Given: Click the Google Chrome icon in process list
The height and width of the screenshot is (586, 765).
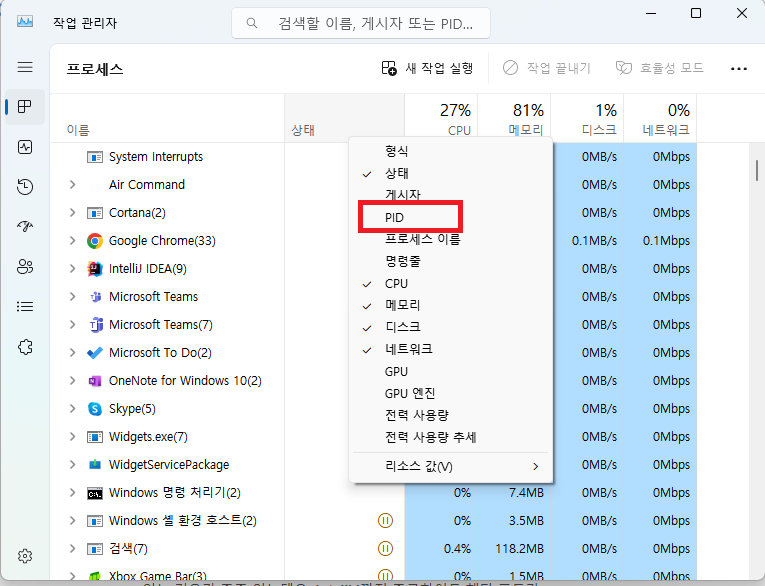Looking at the screenshot, I should 95,241.
